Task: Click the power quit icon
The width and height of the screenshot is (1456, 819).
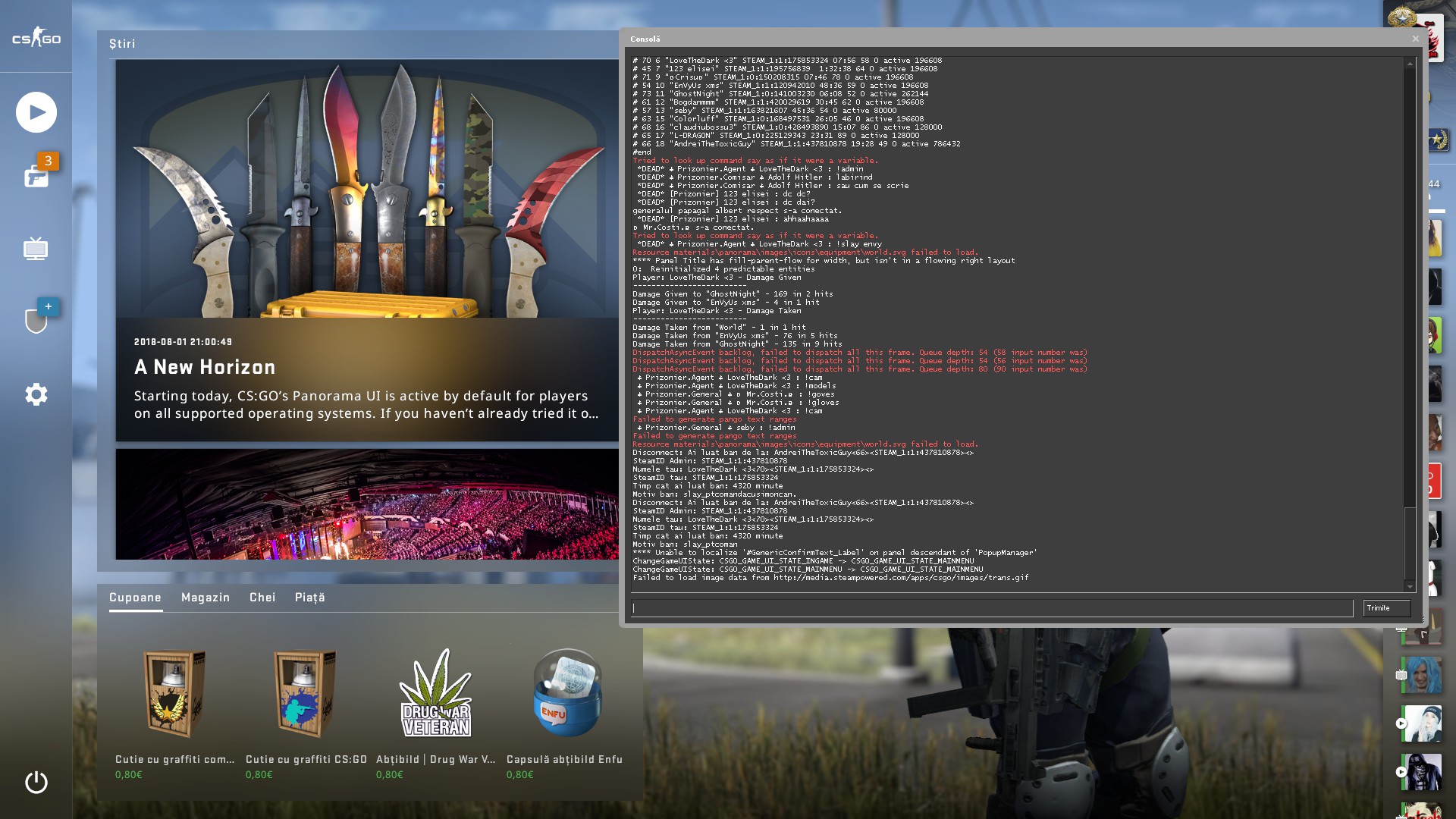Action: 36,782
